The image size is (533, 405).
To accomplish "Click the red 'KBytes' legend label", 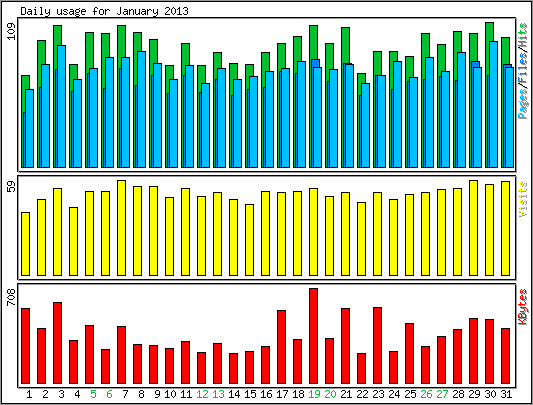I will coord(523,306).
